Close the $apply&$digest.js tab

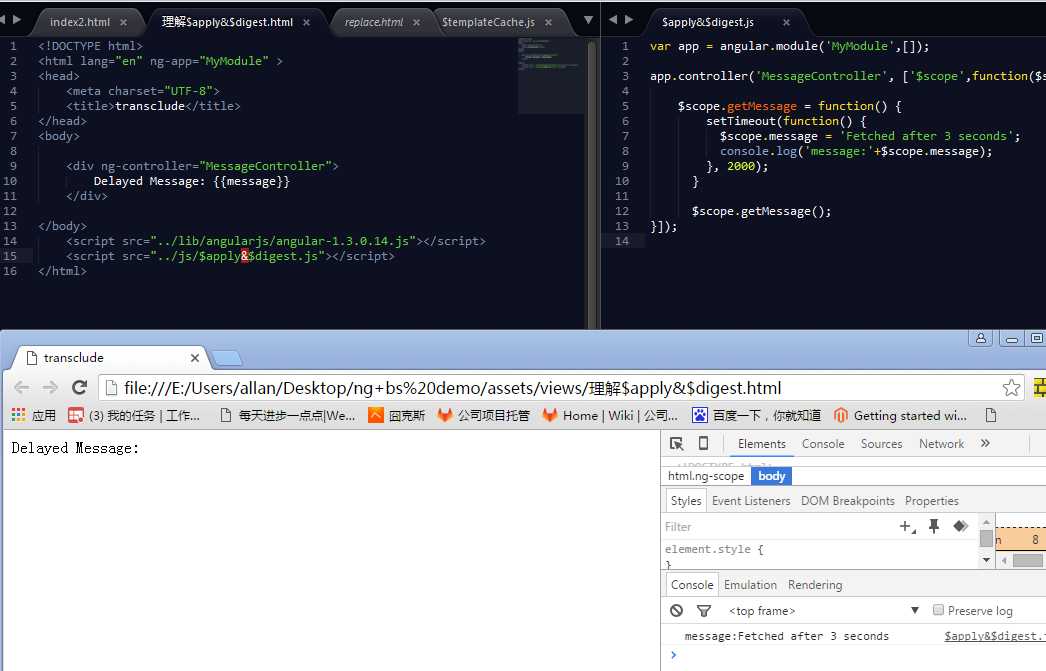787,22
